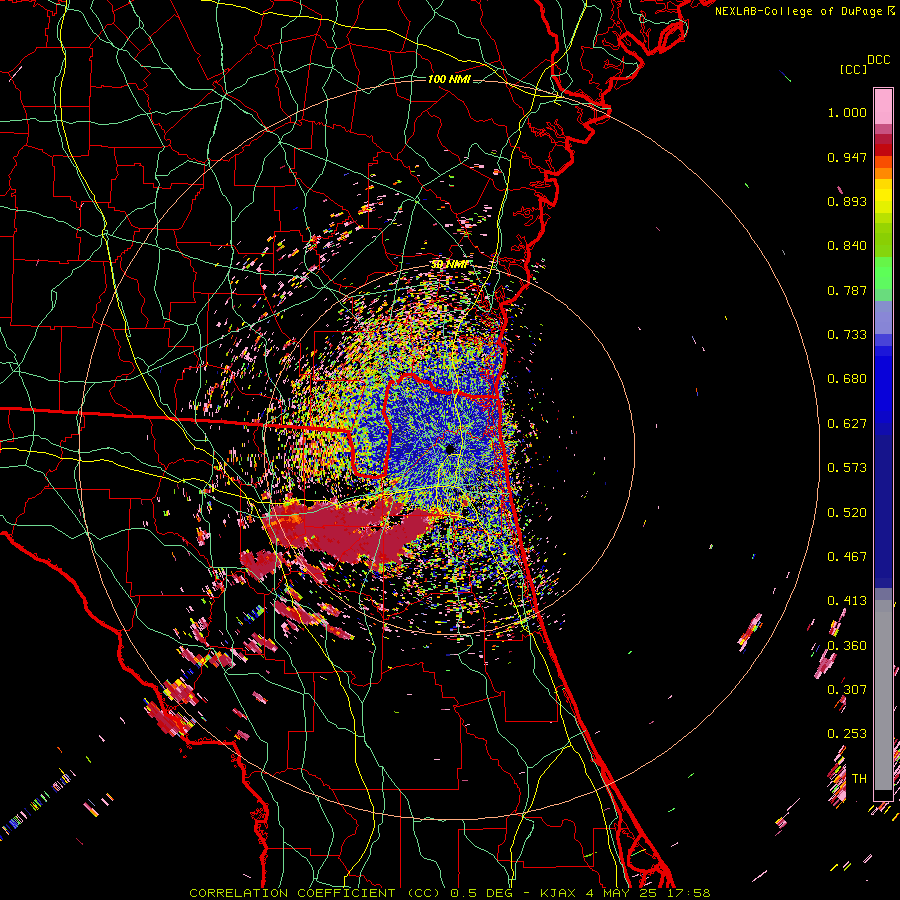Click the 0.413 value on the color scale
900x900 pixels.
tap(847, 601)
